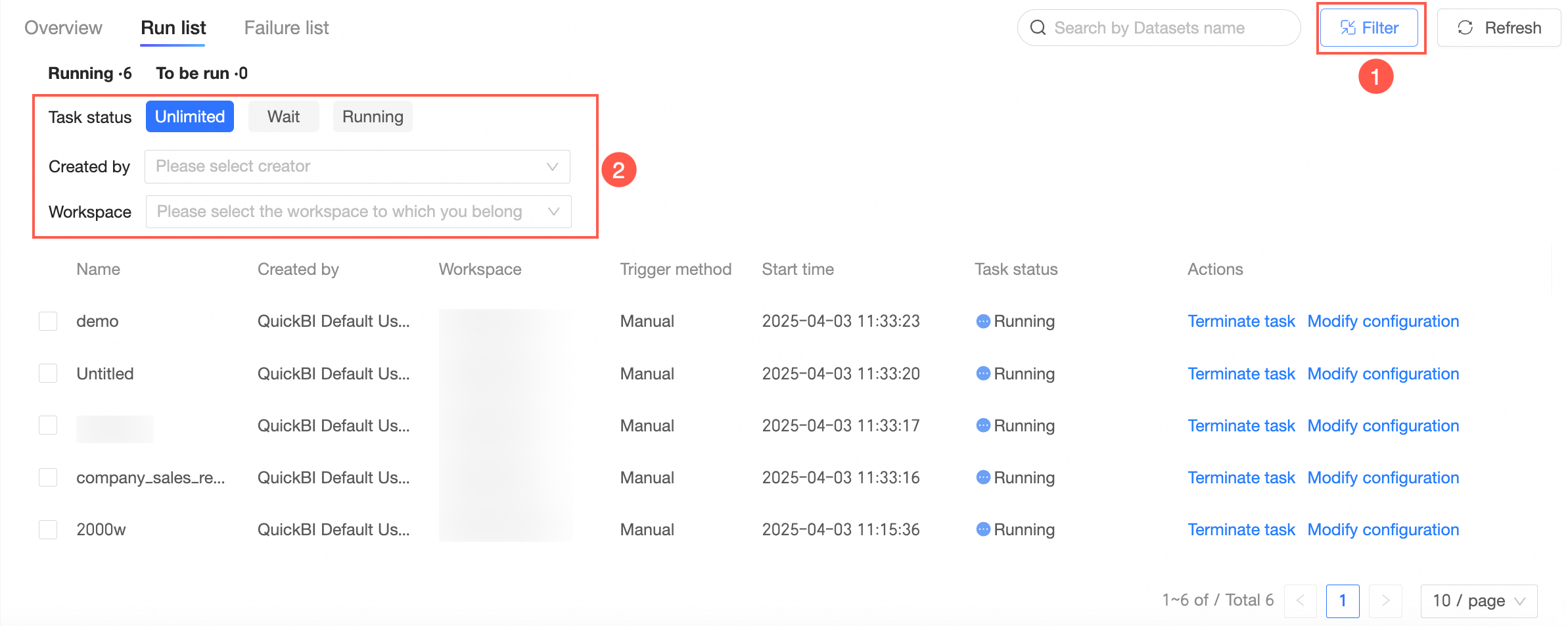
Task: Toggle the Filter panel button
Action: tap(1369, 28)
